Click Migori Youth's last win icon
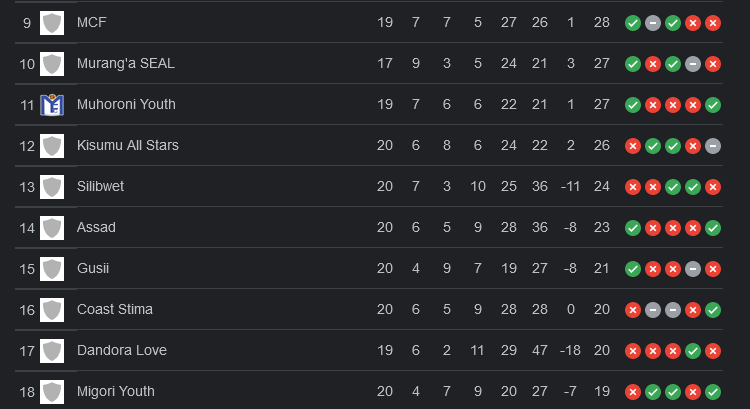 point(713,392)
